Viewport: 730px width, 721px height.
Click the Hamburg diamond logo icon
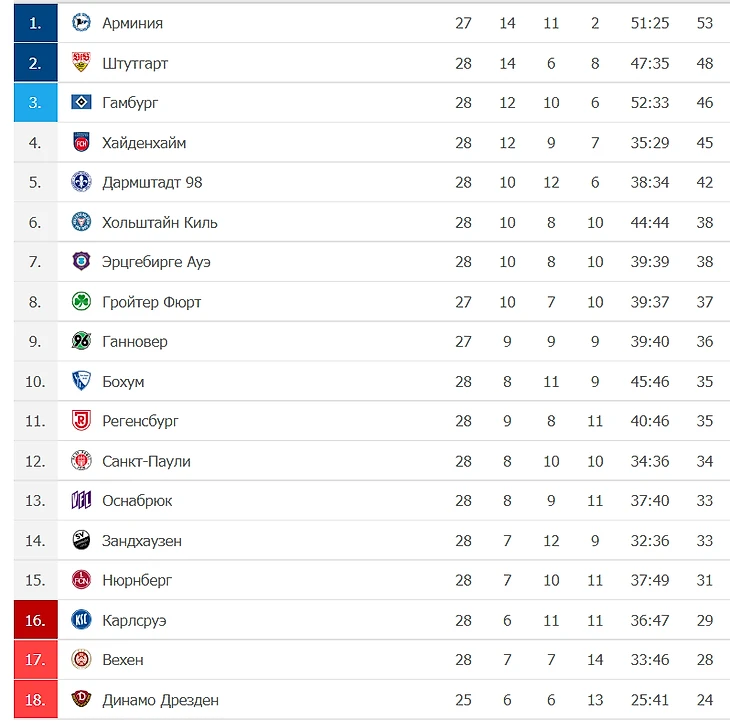click(81, 102)
